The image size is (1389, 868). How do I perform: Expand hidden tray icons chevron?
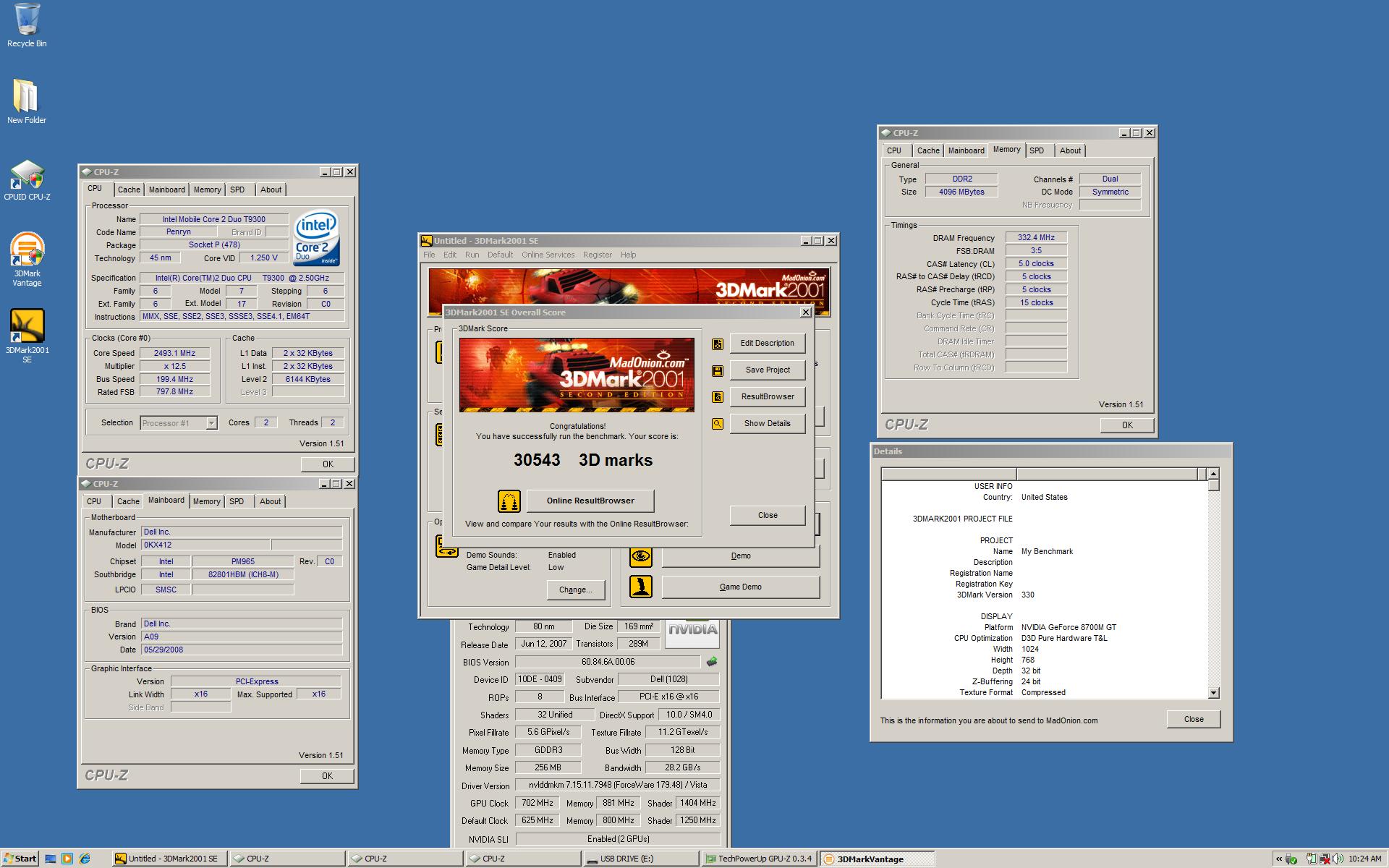[1279, 859]
